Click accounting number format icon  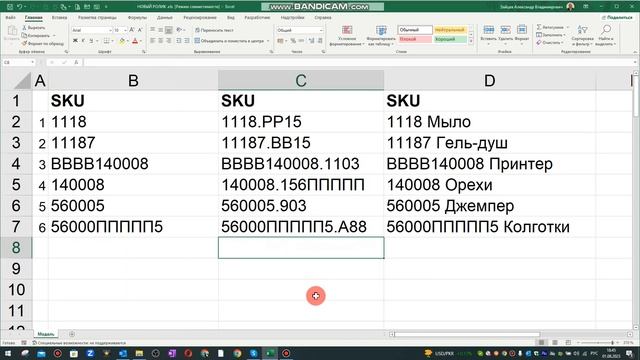click(281, 41)
